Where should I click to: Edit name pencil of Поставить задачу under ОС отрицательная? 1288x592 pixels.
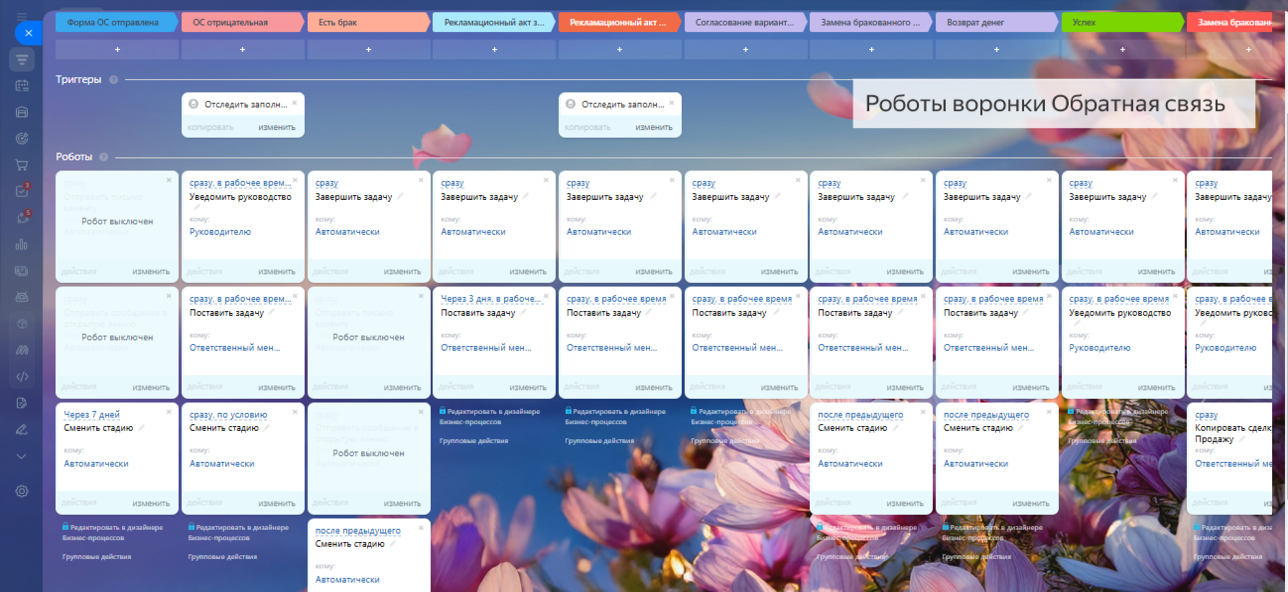tap(273, 312)
